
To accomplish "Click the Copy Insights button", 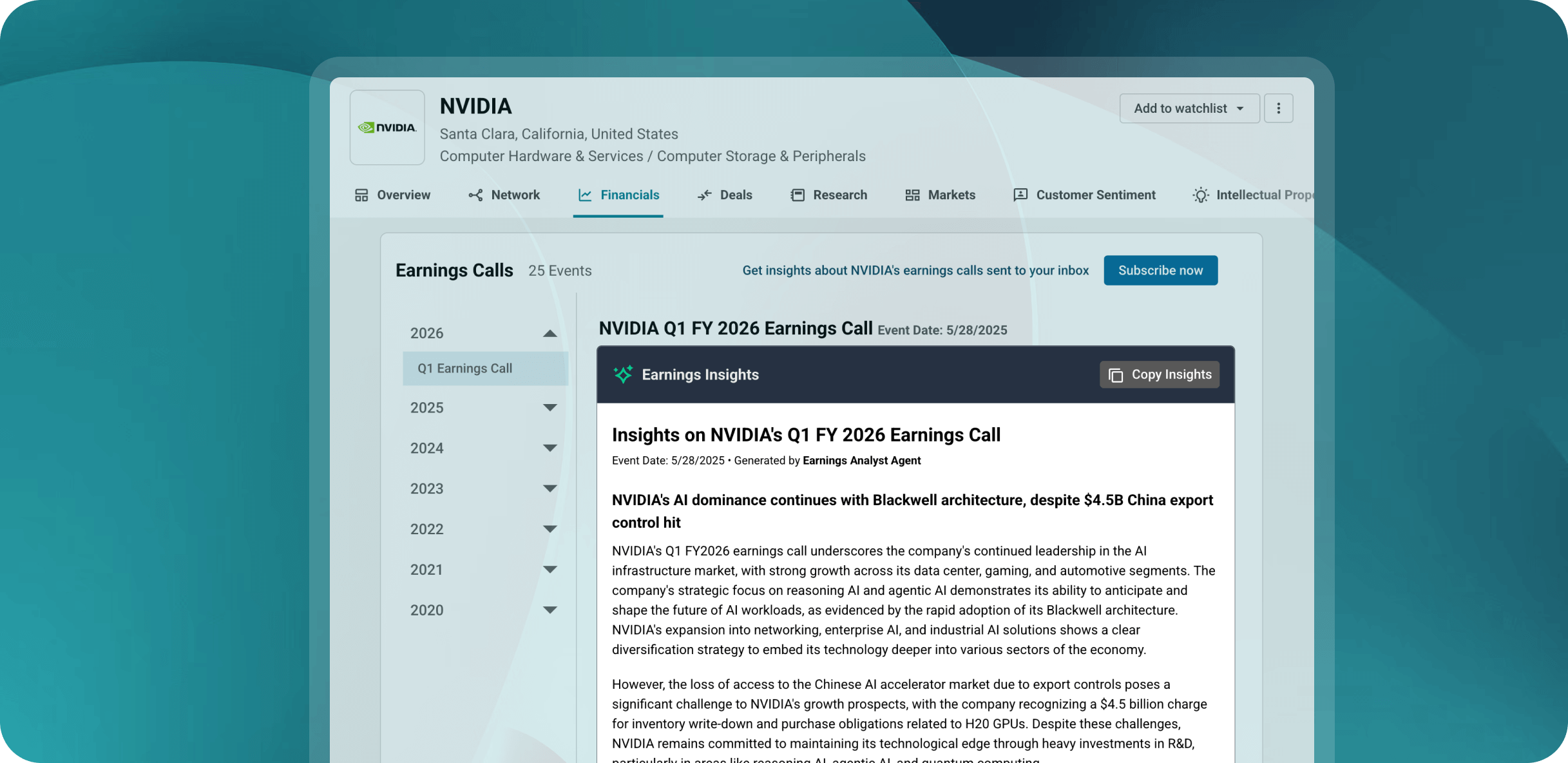I will pos(1159,374).
